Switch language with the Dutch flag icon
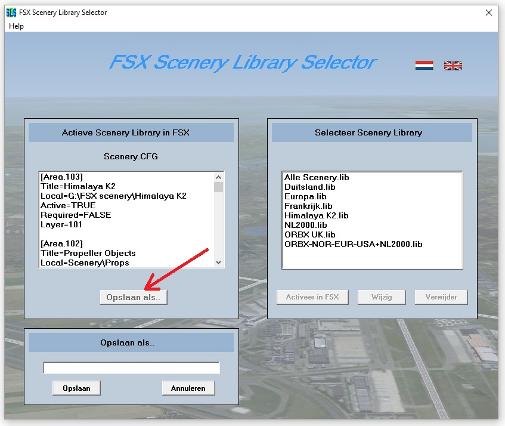Image resolution: width=505 pixels, height=426 pixels. [424, 65]
